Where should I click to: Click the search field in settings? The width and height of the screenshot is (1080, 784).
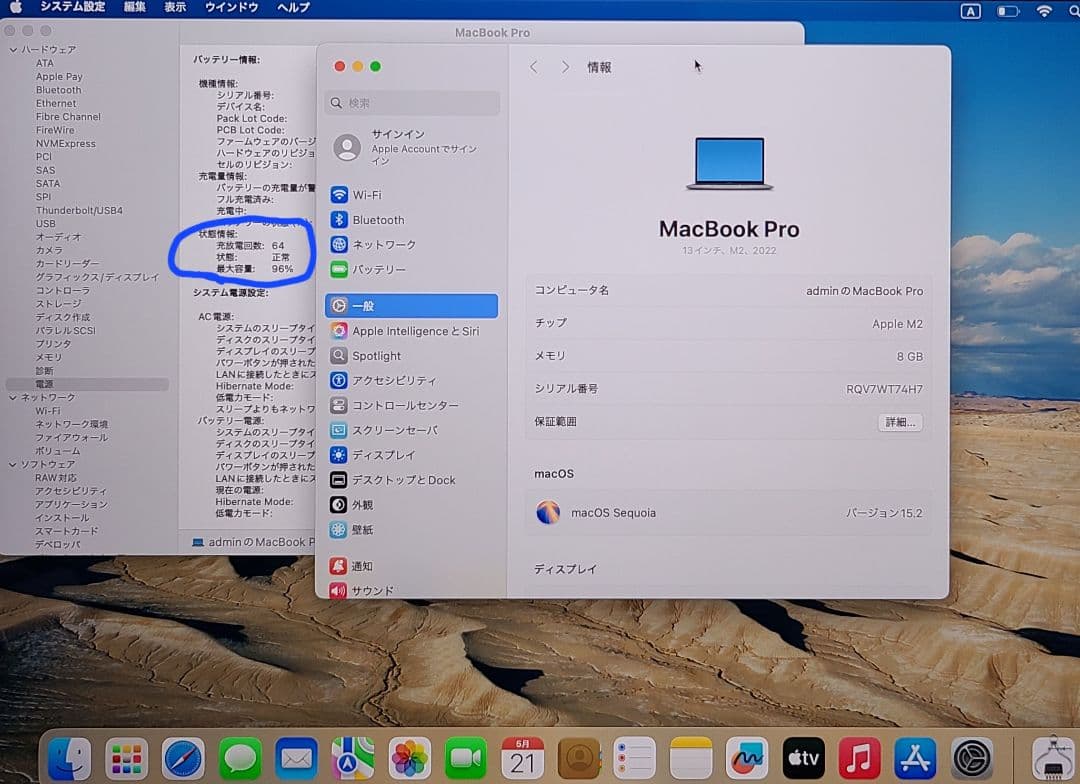coord(411,103)
